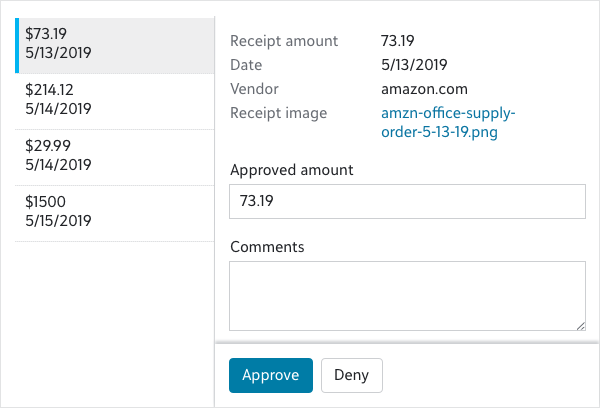This screenshot has height=408, width=600.
Task: Select the $73.19 receipt from 5/13/2019
Action: point(110,46)
